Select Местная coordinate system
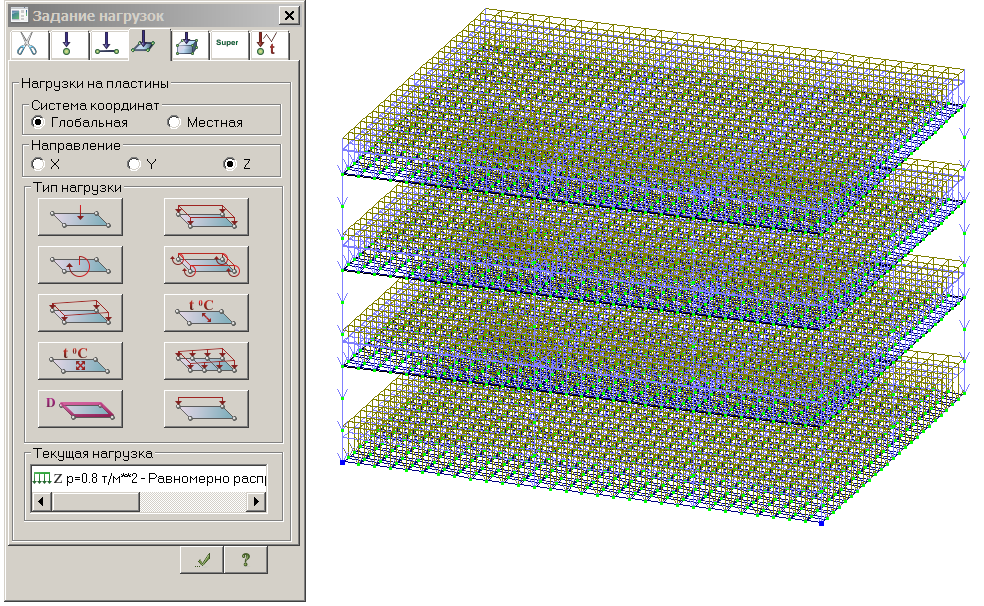Screen dimensions: 984x606 click(205, 122)
